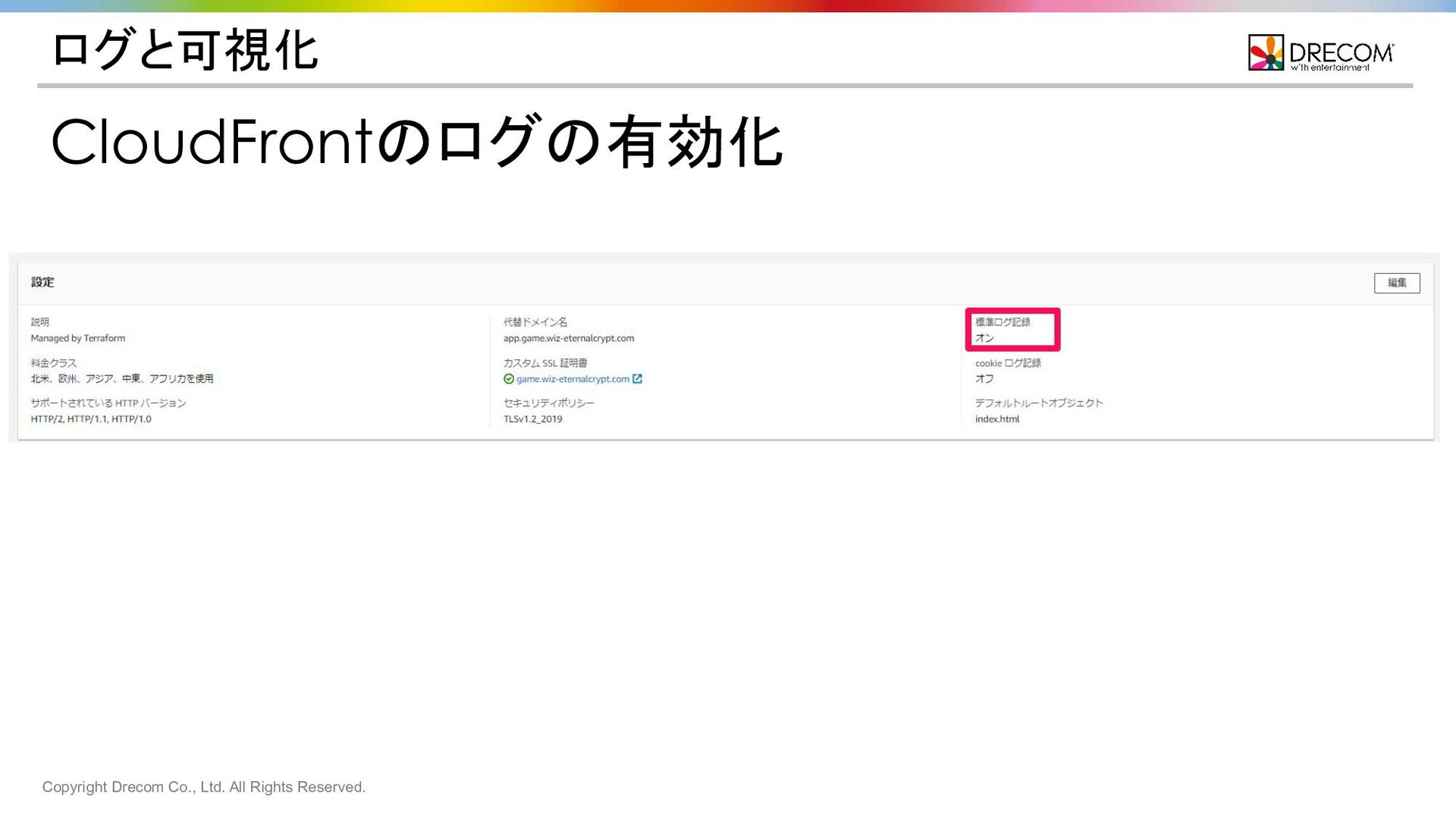Screen dimensions: 1456x819
Task: Click the Copyright Drecom footer text
Action: pyautogui.click(x=204, y=787)
